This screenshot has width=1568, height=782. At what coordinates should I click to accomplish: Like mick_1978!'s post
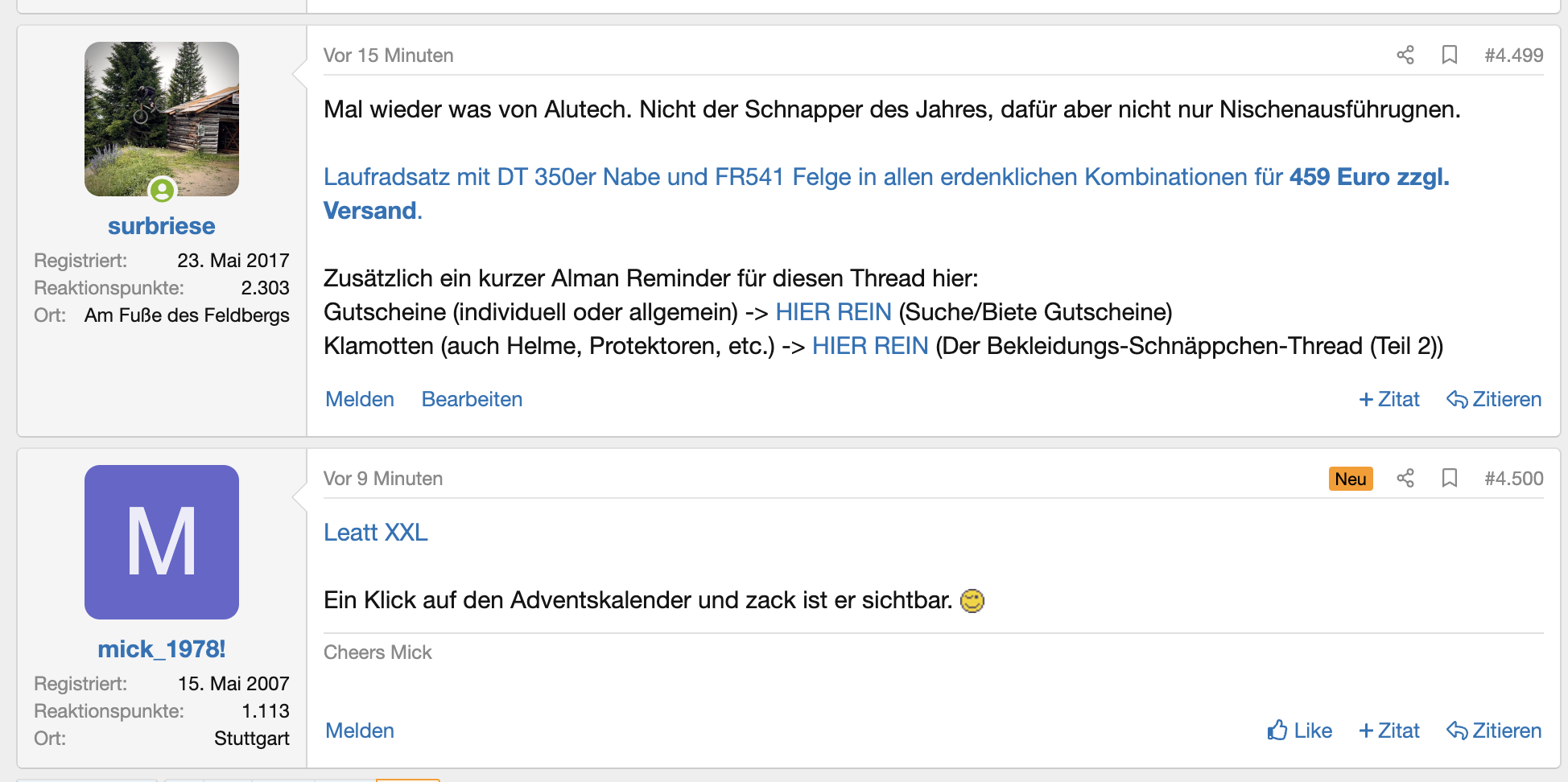click(x=1299, y=731)
